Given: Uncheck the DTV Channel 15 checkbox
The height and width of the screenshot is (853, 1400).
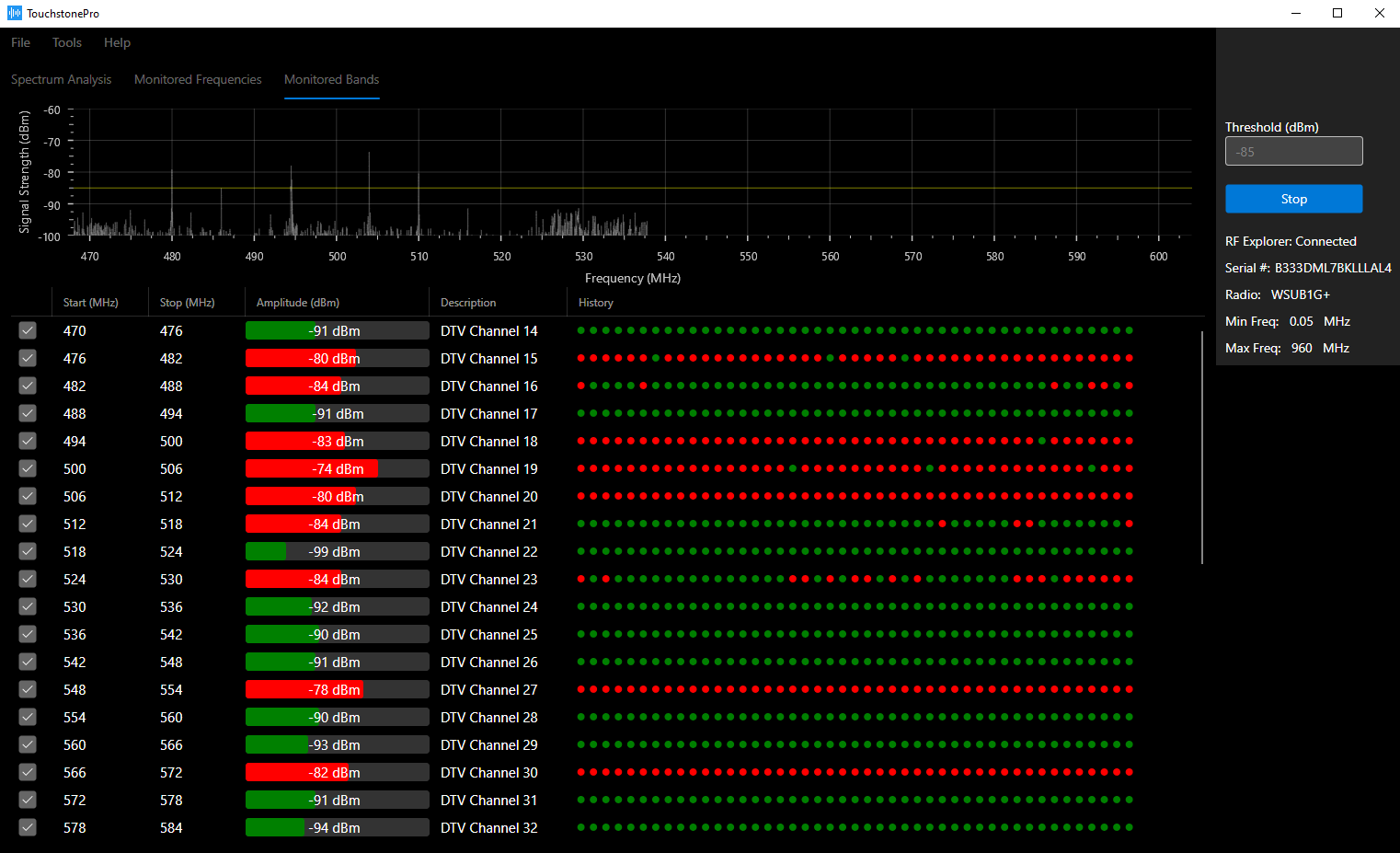Looking at the screenshot, I should [x=28, y=358].
